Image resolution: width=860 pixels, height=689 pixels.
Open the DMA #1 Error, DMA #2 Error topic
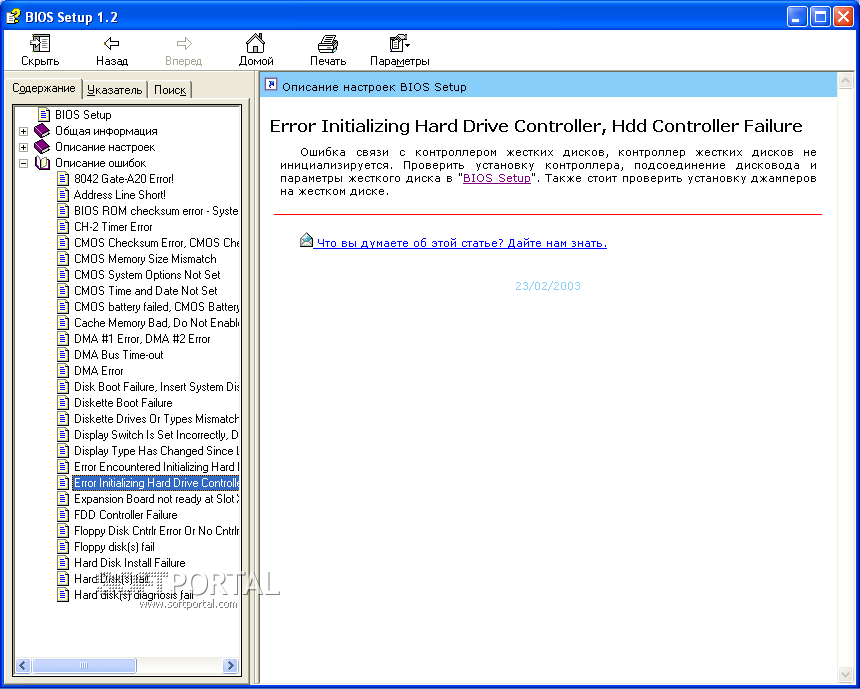142,339
